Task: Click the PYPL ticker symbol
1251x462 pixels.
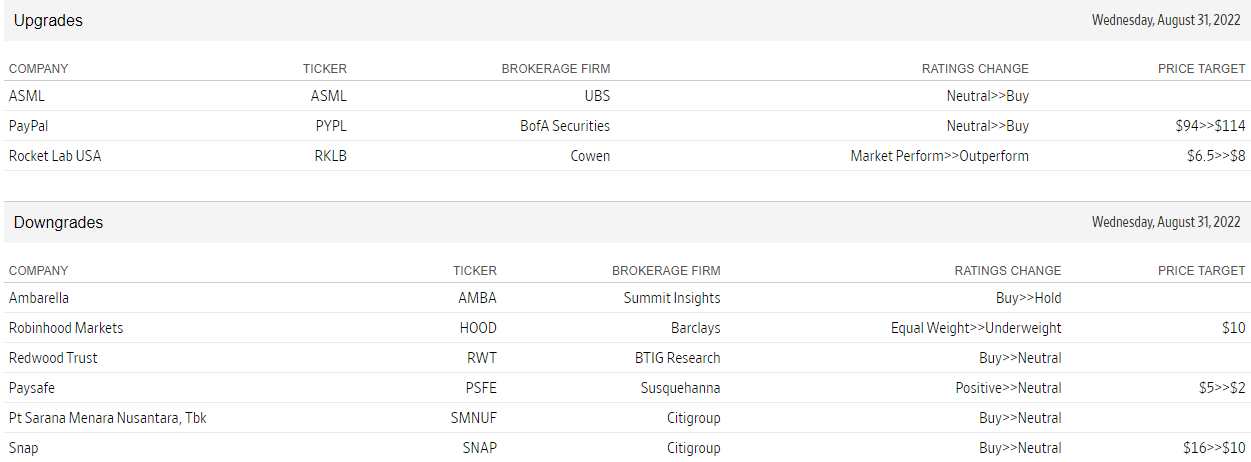Action: pyautogui.click(x=331, y=127)
